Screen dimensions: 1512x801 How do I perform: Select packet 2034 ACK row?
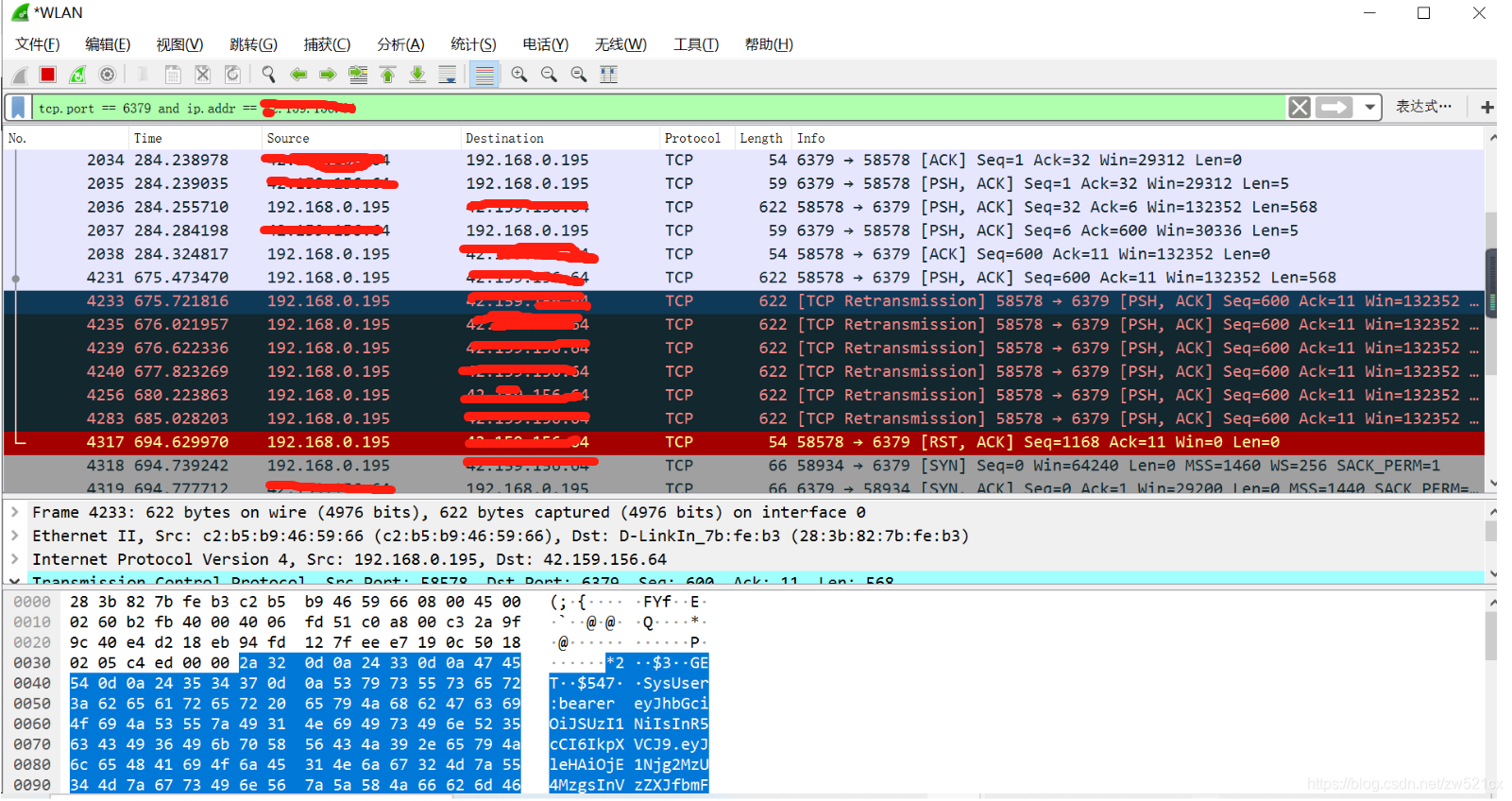click(744, 161)
